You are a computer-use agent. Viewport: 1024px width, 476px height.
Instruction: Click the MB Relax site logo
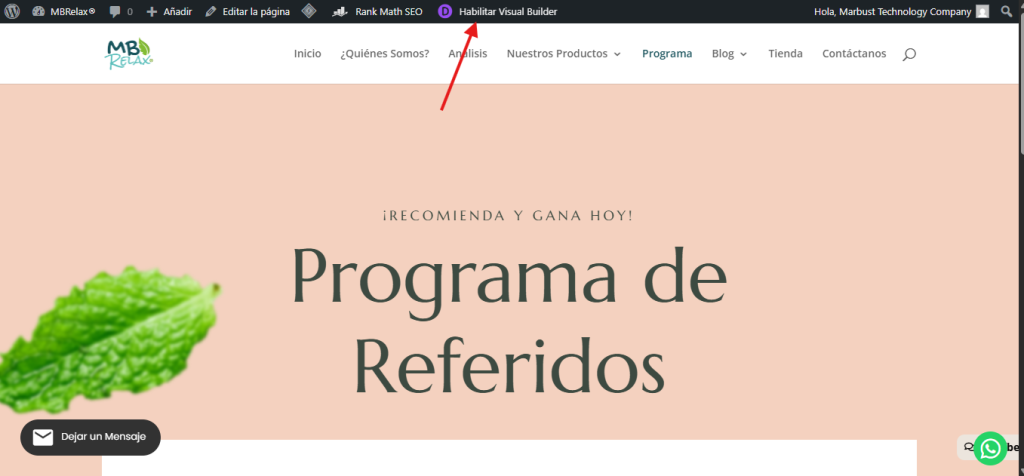(129, 54)
